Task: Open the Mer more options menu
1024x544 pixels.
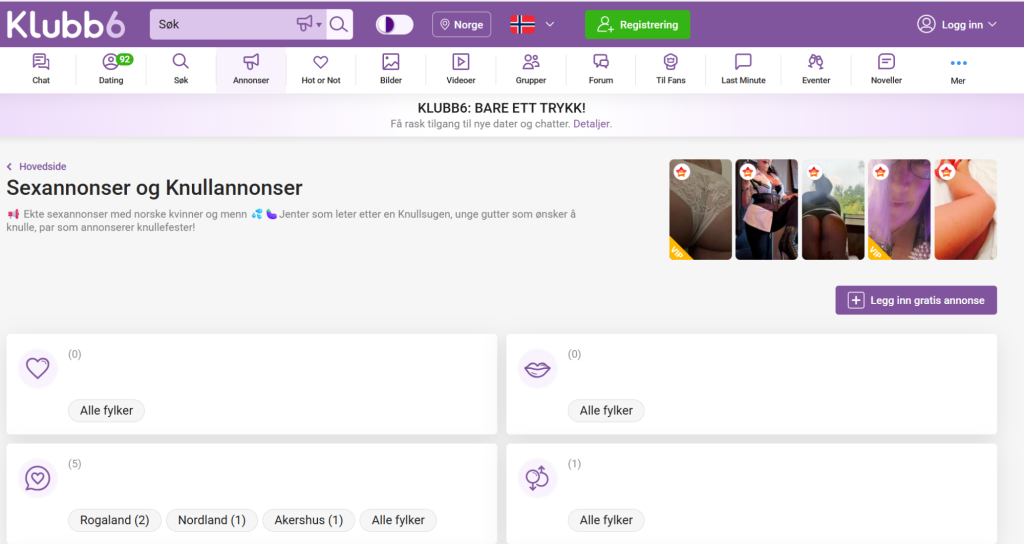Action: click(958, 68)
